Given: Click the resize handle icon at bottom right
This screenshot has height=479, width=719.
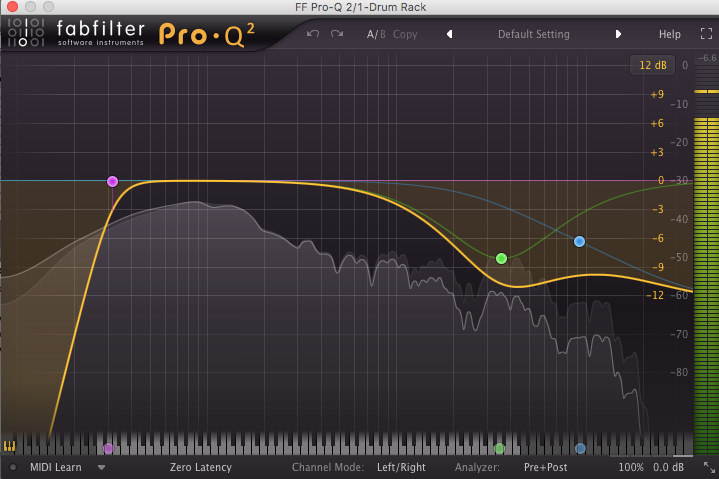Looking at the screenshot, I should coord(709,468).
